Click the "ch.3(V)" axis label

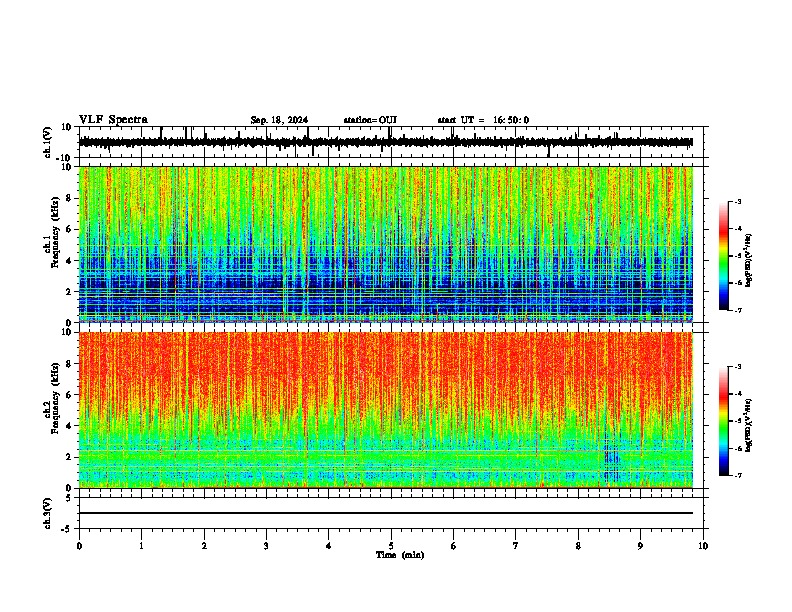point(48,513)
